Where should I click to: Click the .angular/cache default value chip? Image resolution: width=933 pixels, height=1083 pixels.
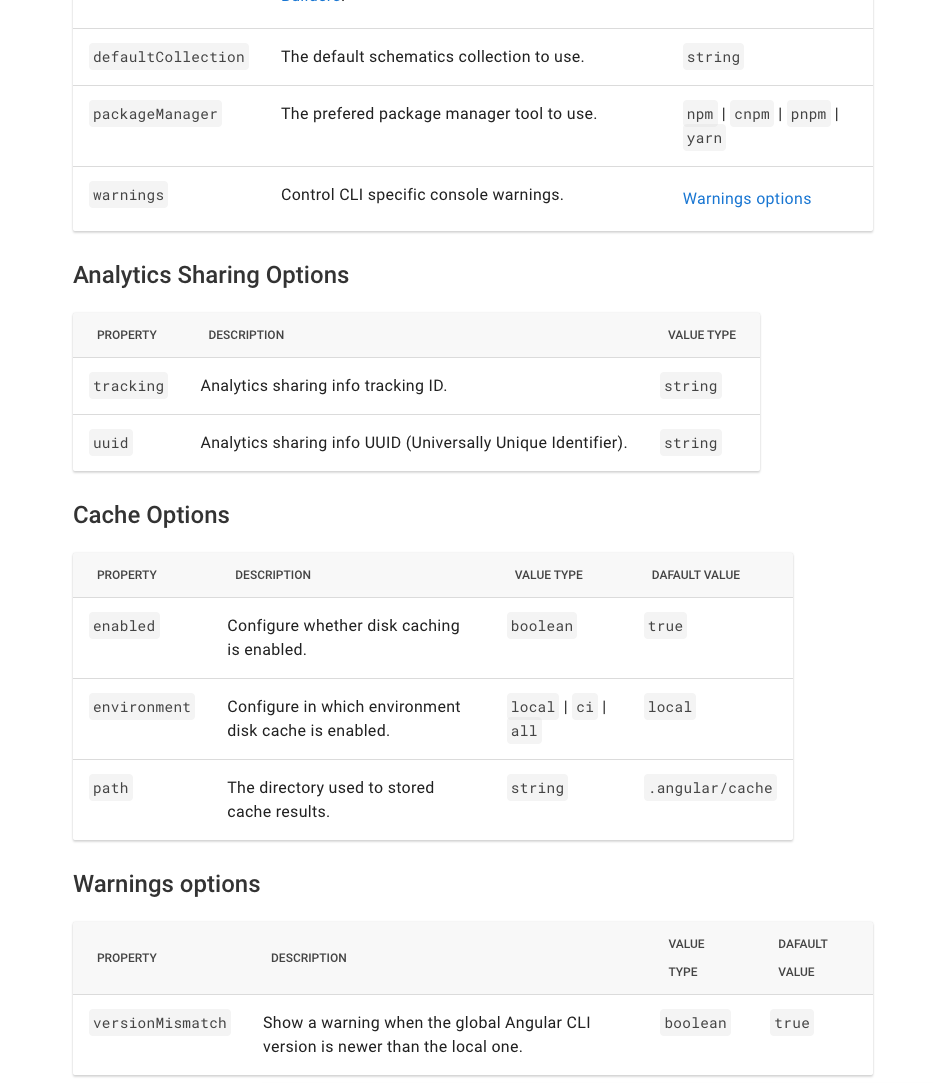pos(710,787)
